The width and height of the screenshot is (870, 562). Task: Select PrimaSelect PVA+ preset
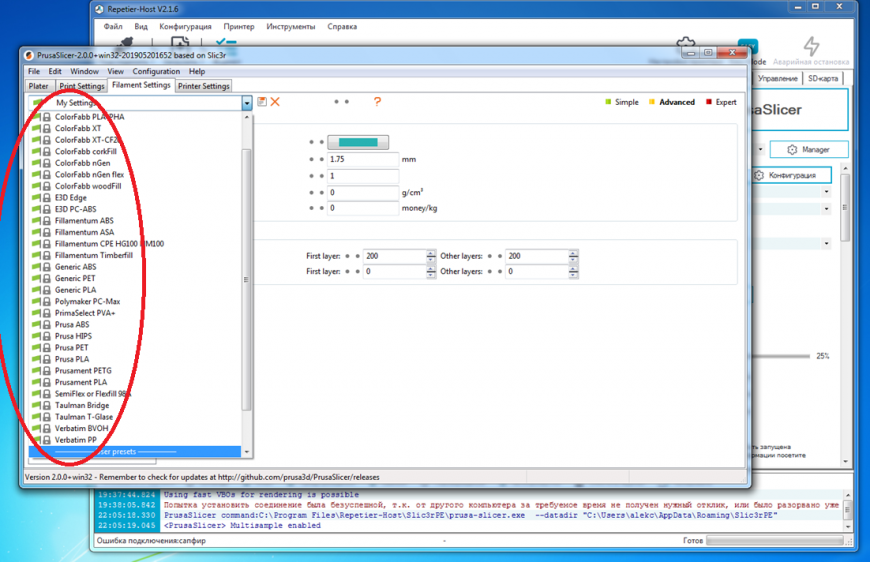(x=135, y=313)
